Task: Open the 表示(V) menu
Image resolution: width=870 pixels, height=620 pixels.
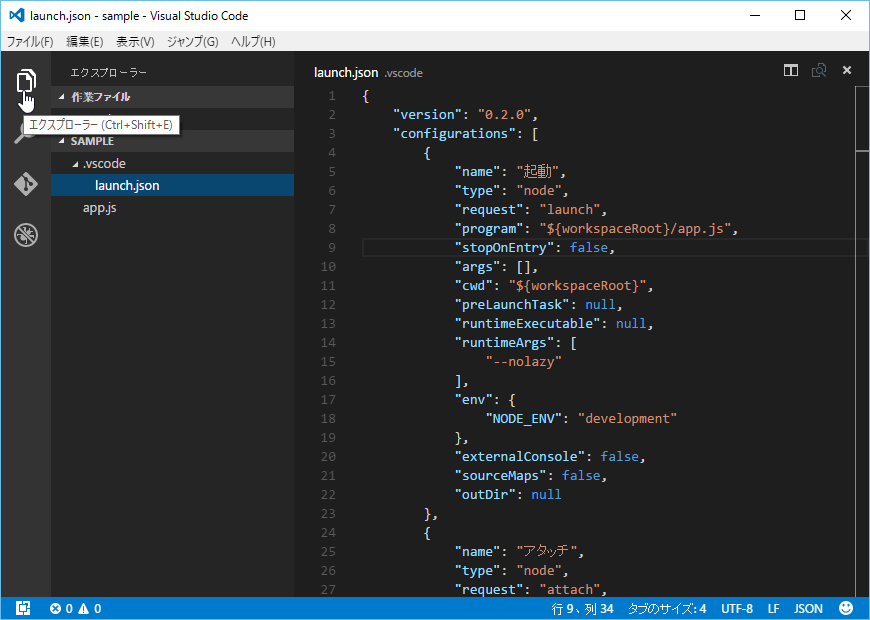Action: pos(135,41)
